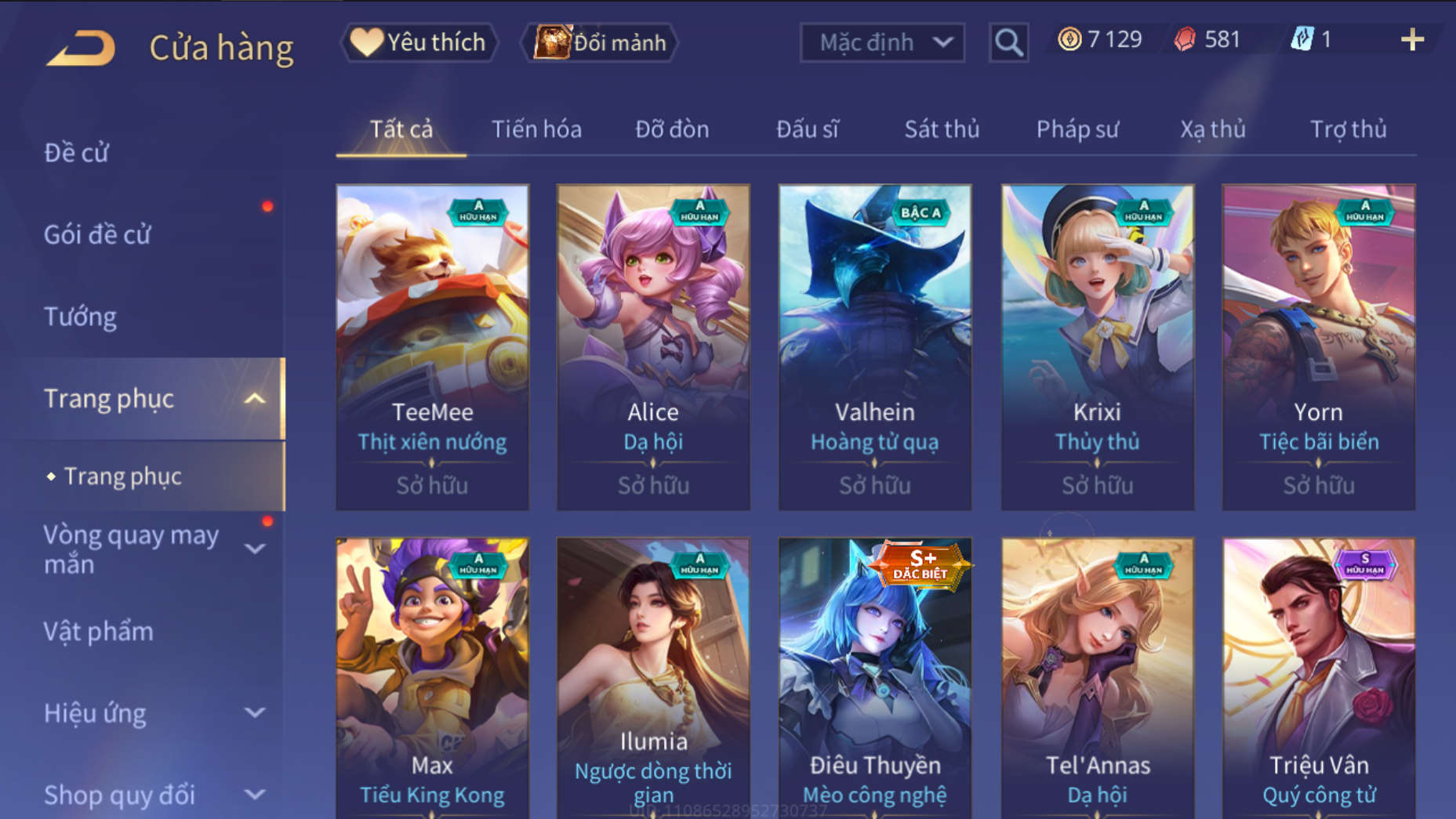This screenshot has width=1456, height=819.
Task: Open the Mặc định sort dropdown
Action: pos(882,42)
